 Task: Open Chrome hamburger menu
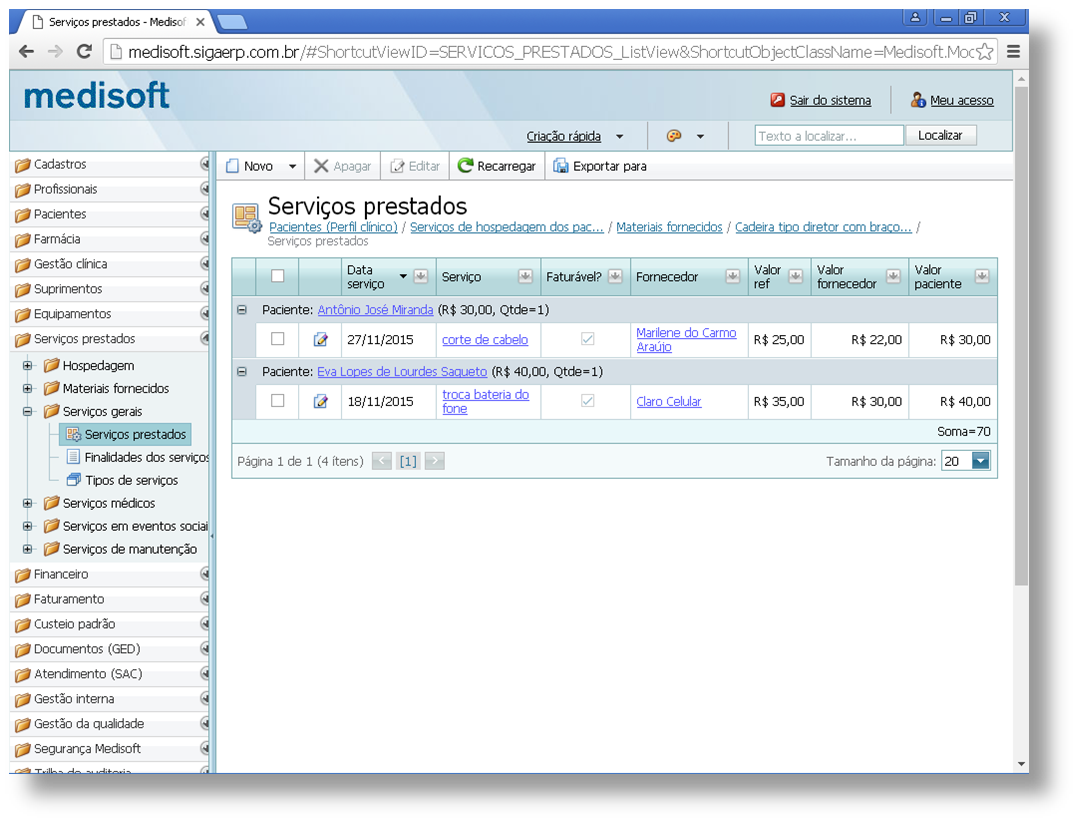(x=1013, y=52)
